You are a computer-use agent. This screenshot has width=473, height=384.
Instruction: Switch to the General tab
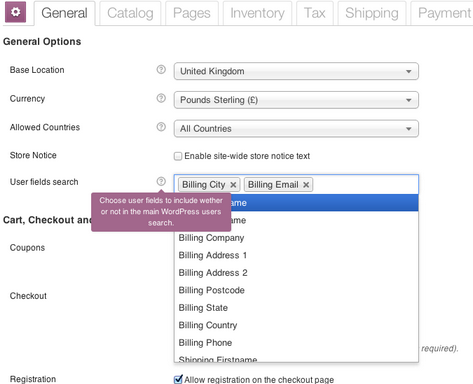tap(64, 13)
